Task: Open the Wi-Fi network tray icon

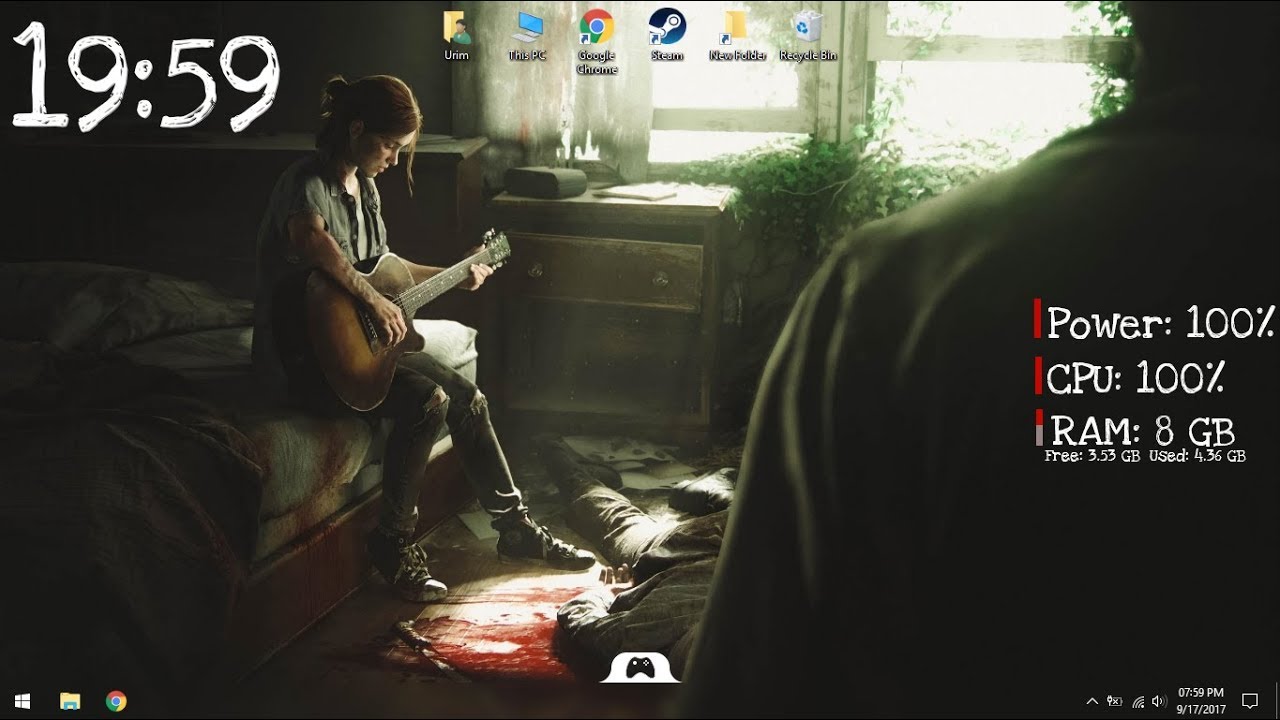Action: (1137, 701)
